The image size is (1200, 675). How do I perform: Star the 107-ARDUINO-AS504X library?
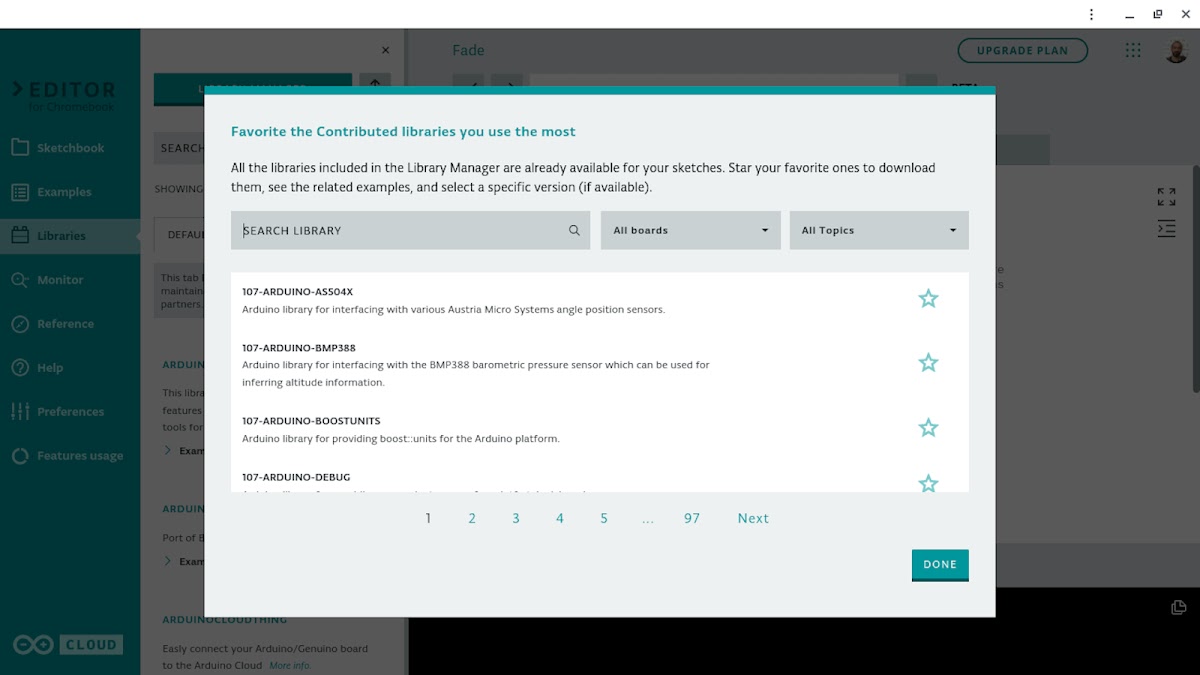click(x=928, y=299)
